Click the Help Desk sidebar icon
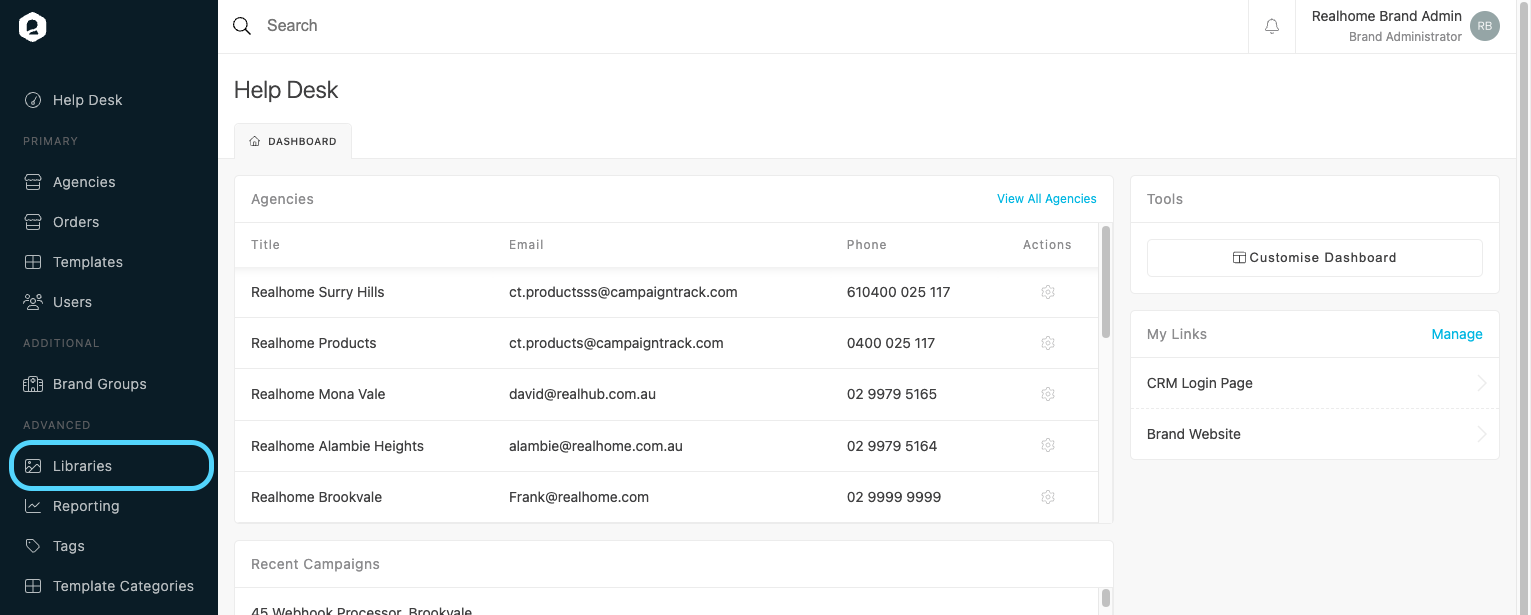 [33, 100]
